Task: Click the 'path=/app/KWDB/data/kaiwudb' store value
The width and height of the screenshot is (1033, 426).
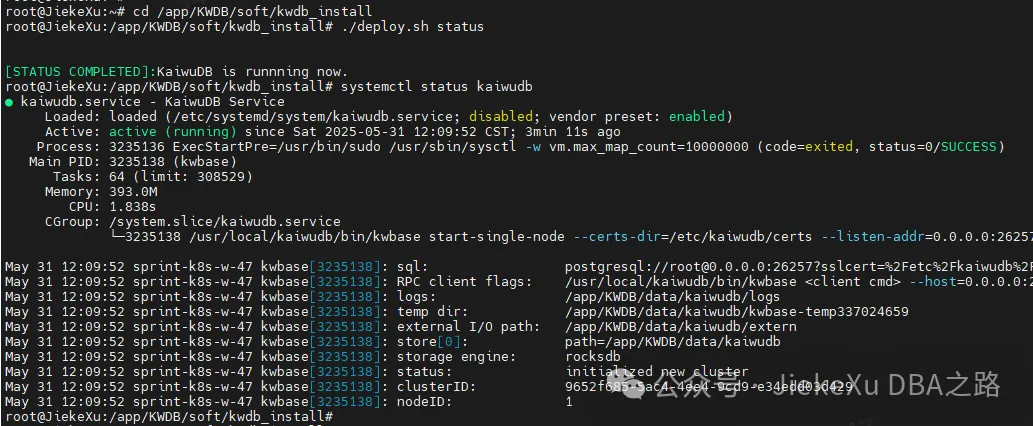Action: coord(672,342)
